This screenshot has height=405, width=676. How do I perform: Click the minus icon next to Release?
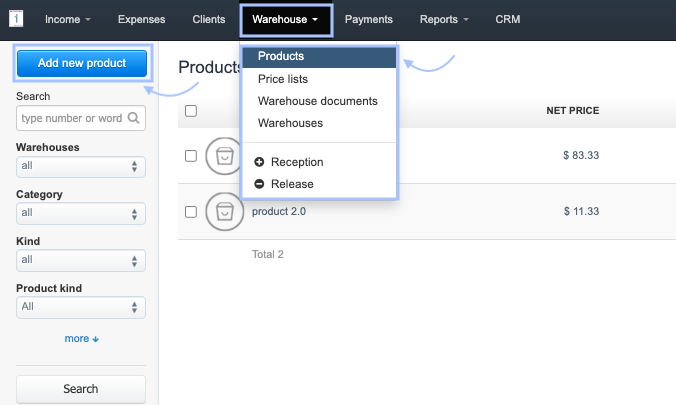(260, 184)
